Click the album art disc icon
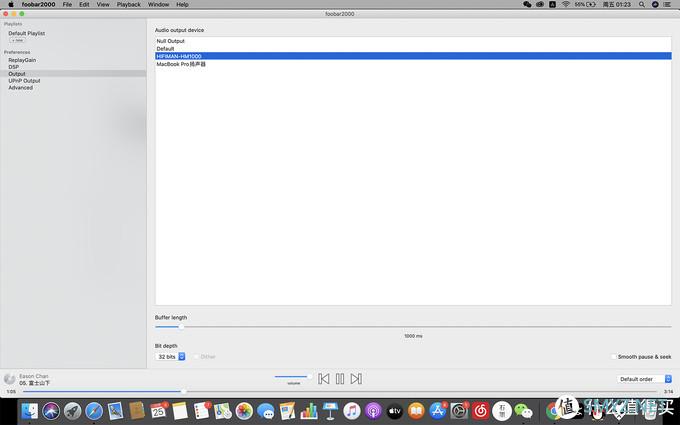Image resolution: width=680 pixels, height=425 pixels. coord(9,379)
